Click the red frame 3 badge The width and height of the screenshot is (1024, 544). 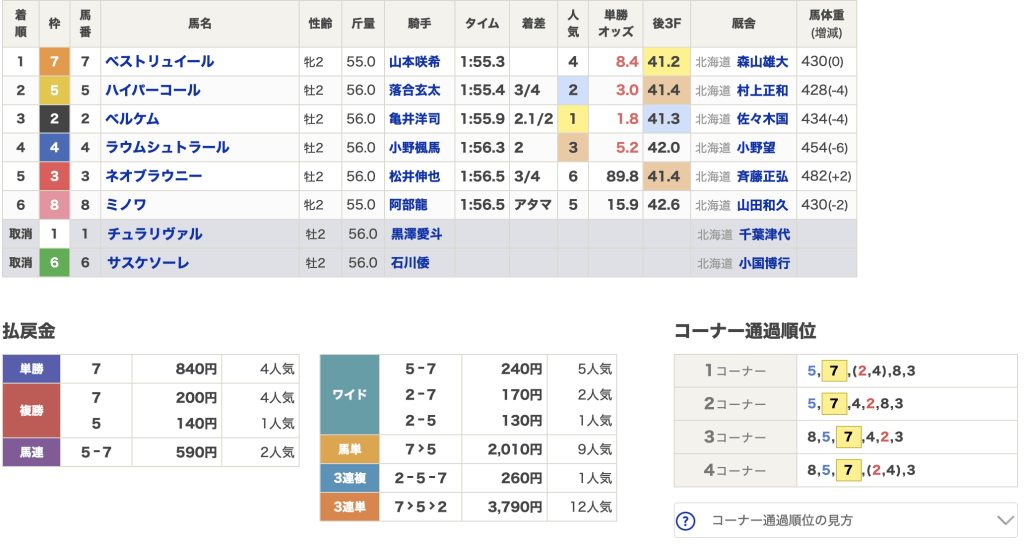point(54,176)
